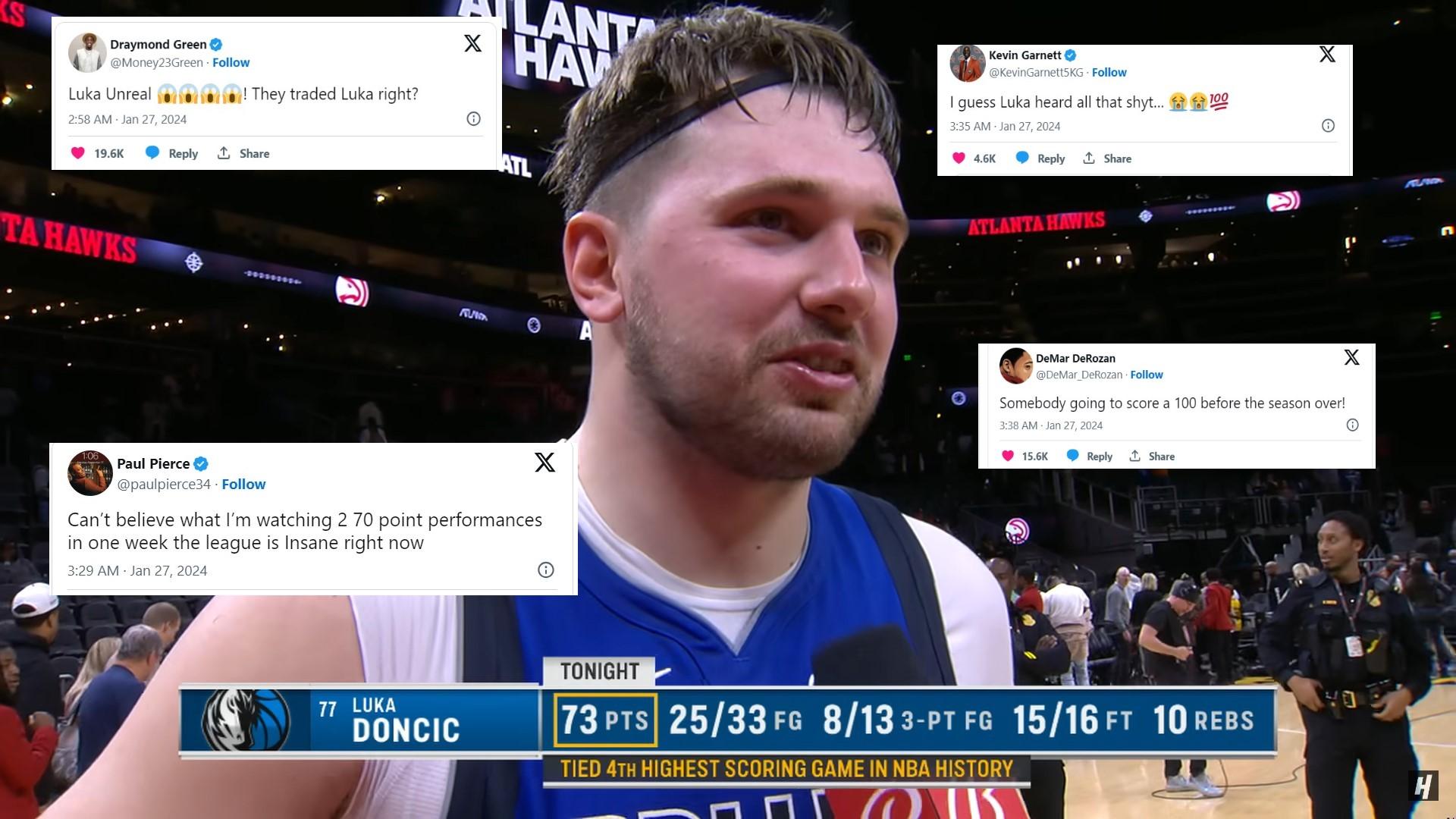This screenshot has width=1456, height=819.
Task: Click the X logo on DeMar DeRozan's tweet
Action: coord(1351,357)
